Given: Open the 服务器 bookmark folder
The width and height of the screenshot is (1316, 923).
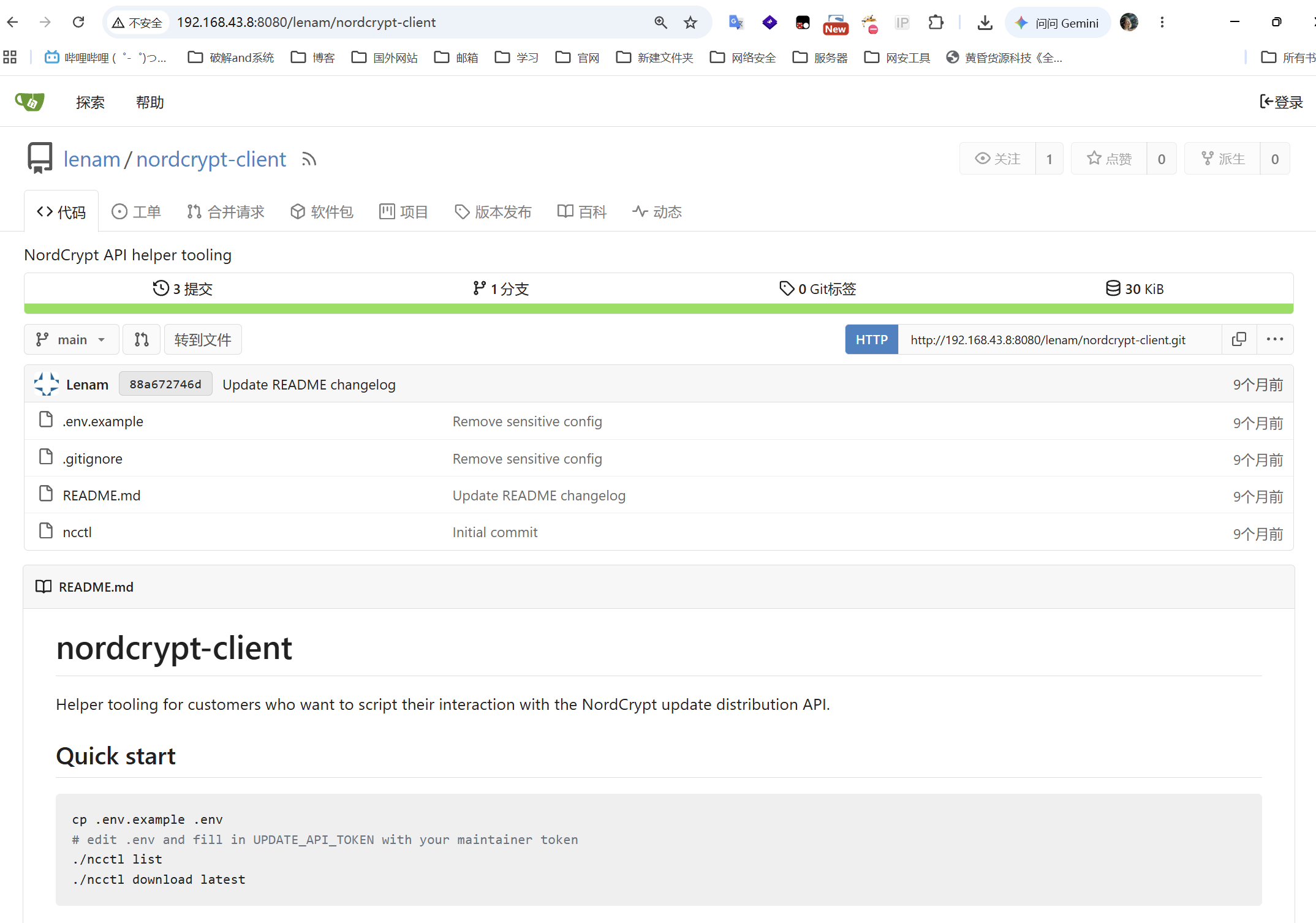Looking at the screenshot, I should pyautogui.click(x=820, y=58).
